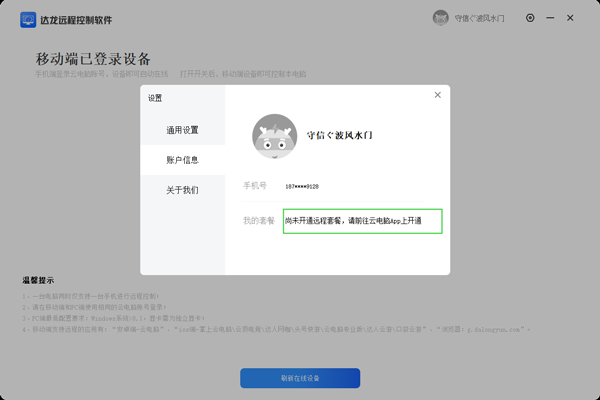Click the masked phone number 187****9128

coord(302,187)
